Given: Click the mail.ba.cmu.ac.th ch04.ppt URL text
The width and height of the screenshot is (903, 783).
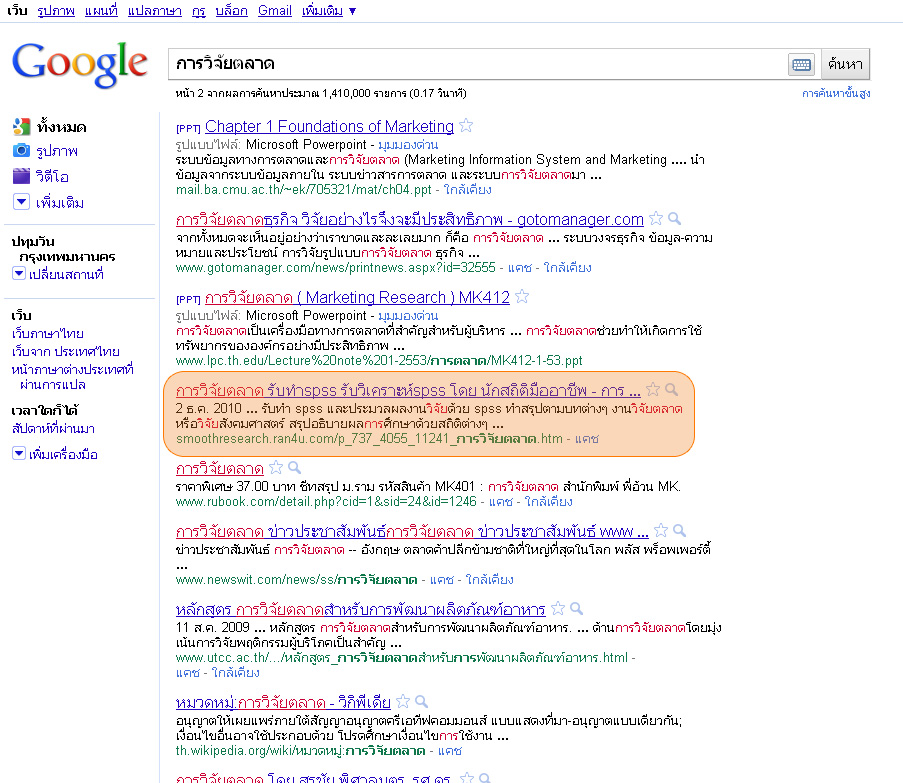Looking at the screenshot, I should (x=303, y=189).
